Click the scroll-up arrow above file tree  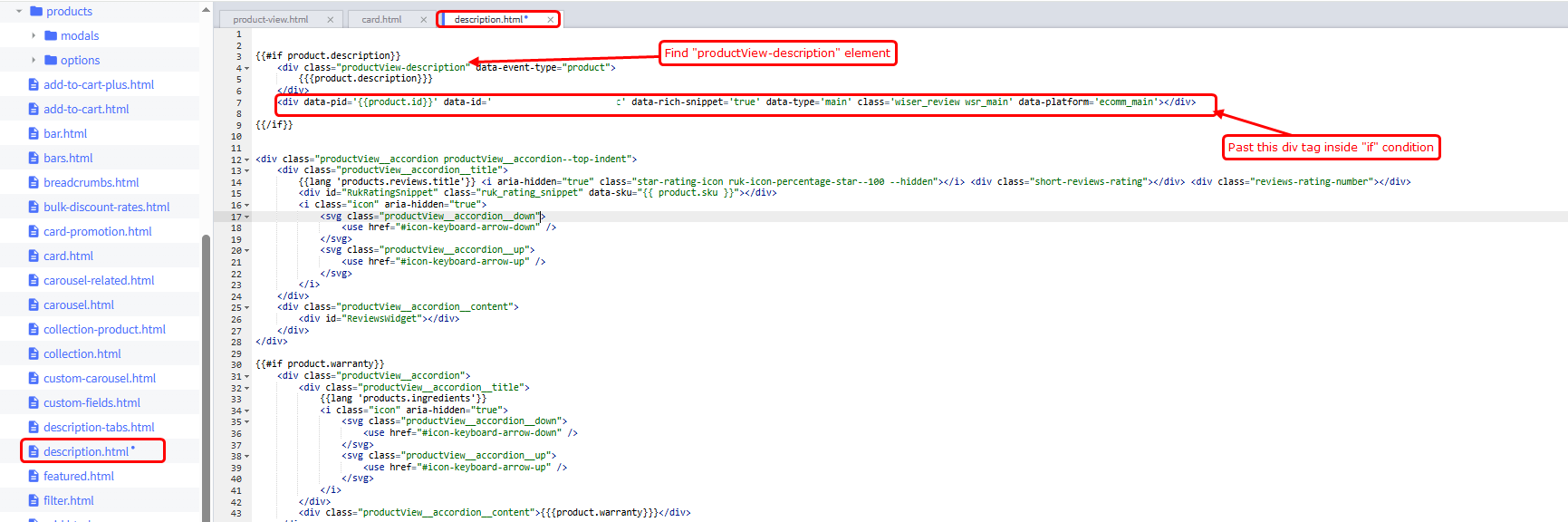206,10
